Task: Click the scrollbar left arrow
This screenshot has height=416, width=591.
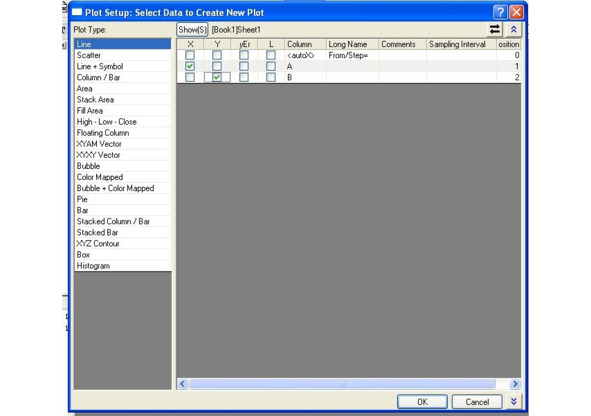Action: pyautogui.click(x=182, y=384)
